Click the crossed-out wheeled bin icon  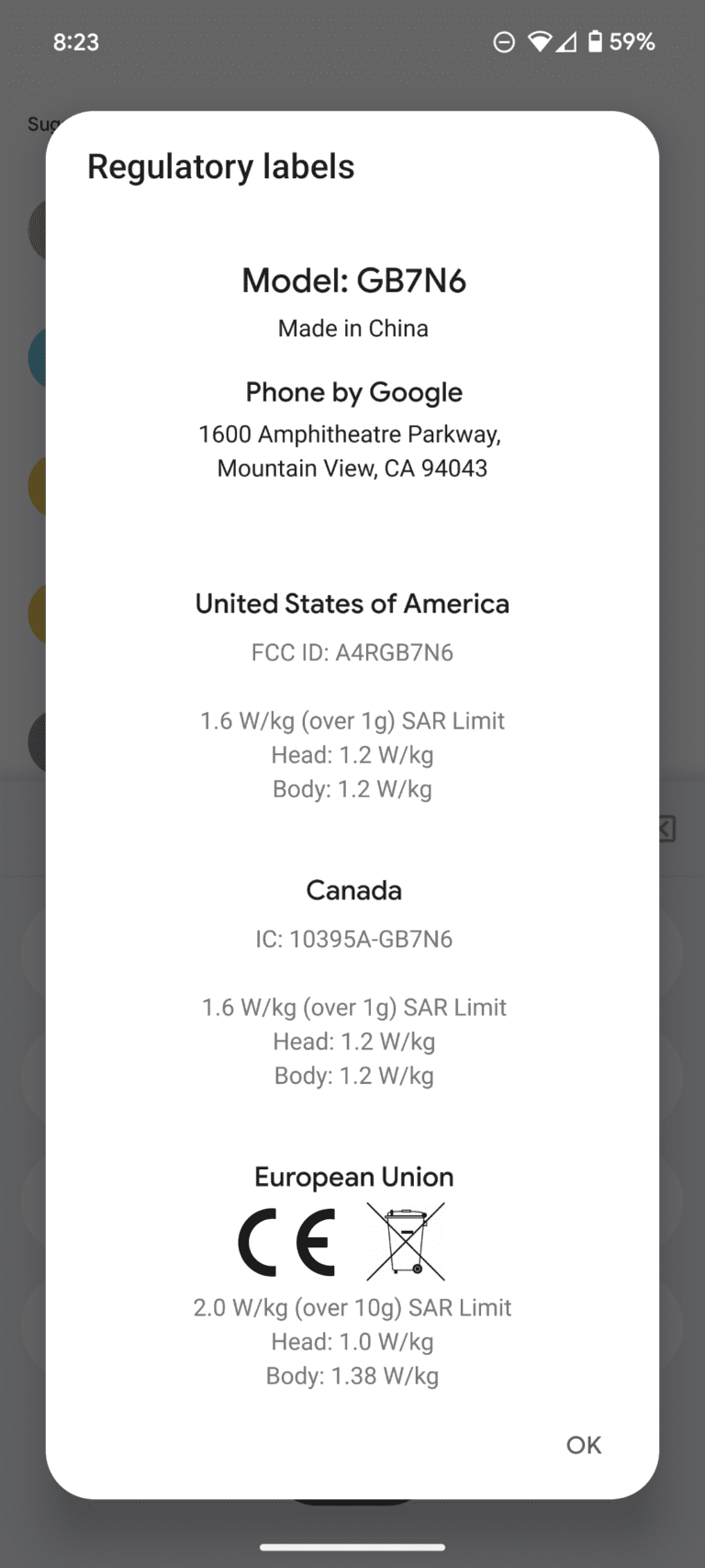pos(406,1242)
